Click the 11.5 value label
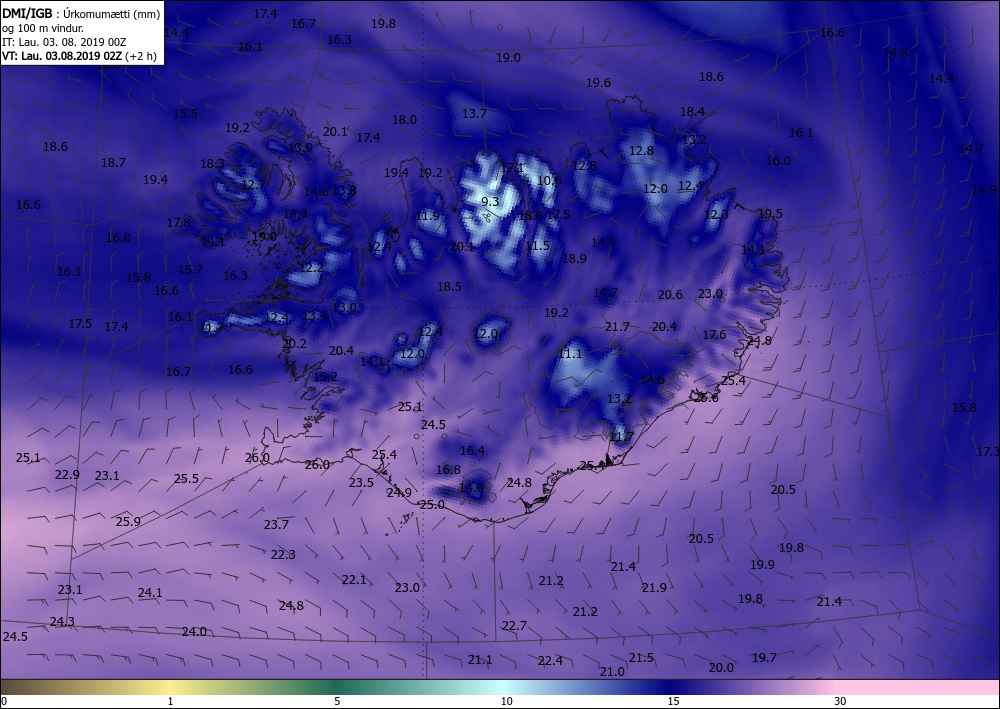 pos(537,246)
